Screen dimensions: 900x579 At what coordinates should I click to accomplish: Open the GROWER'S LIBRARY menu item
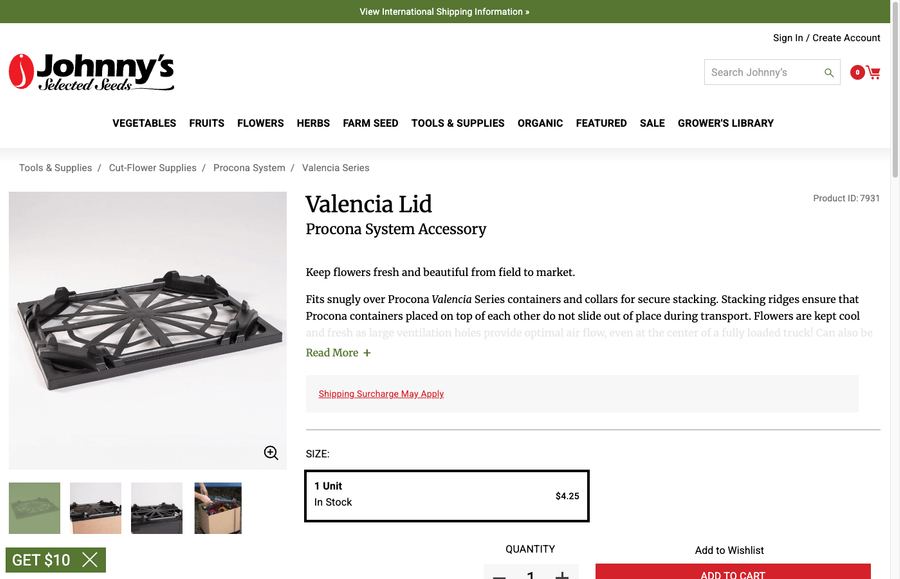pos(725,123)
